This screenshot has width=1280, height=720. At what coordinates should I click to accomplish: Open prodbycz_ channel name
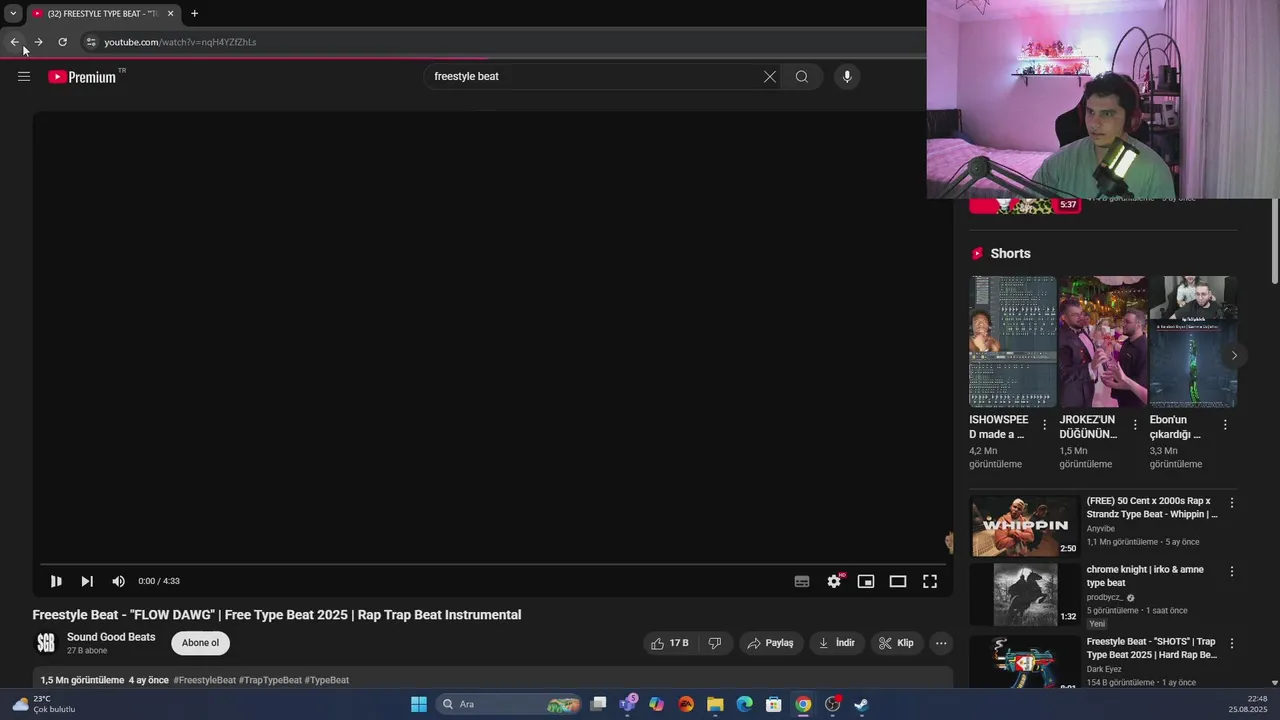[x=1105, y=598]
